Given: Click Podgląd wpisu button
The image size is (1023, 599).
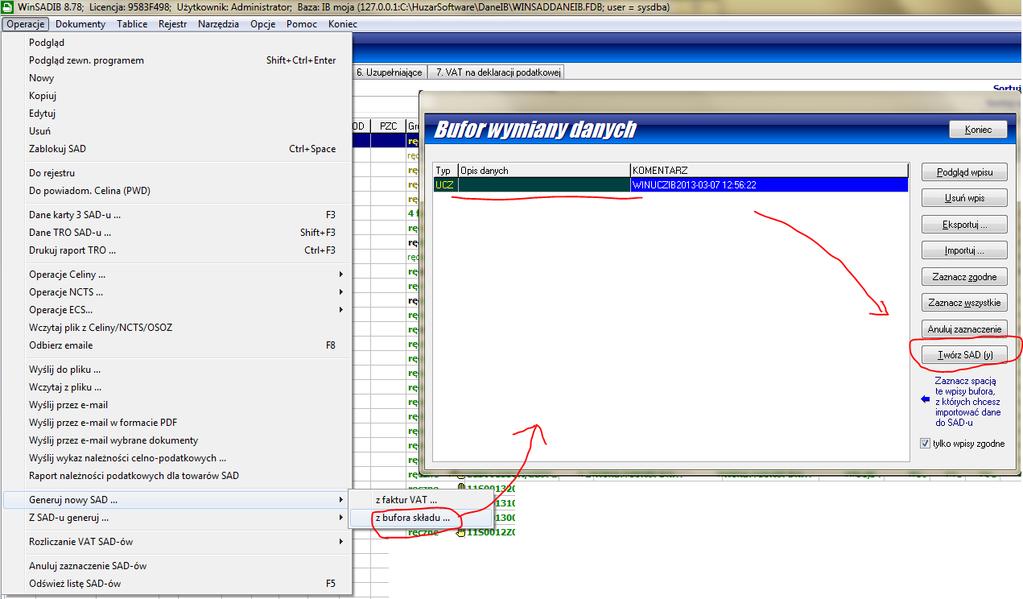Looking at the screenshot, I should point(964,172).
